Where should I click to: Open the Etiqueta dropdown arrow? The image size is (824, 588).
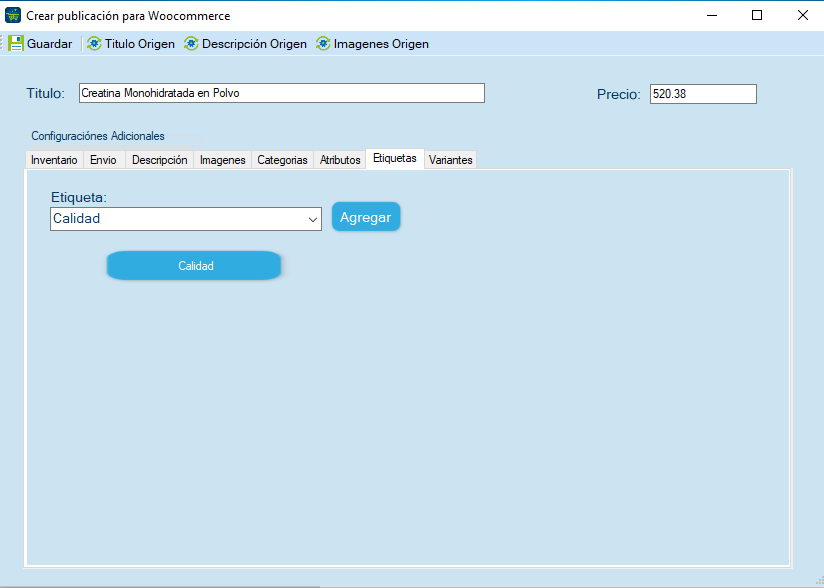click(313, 219)
